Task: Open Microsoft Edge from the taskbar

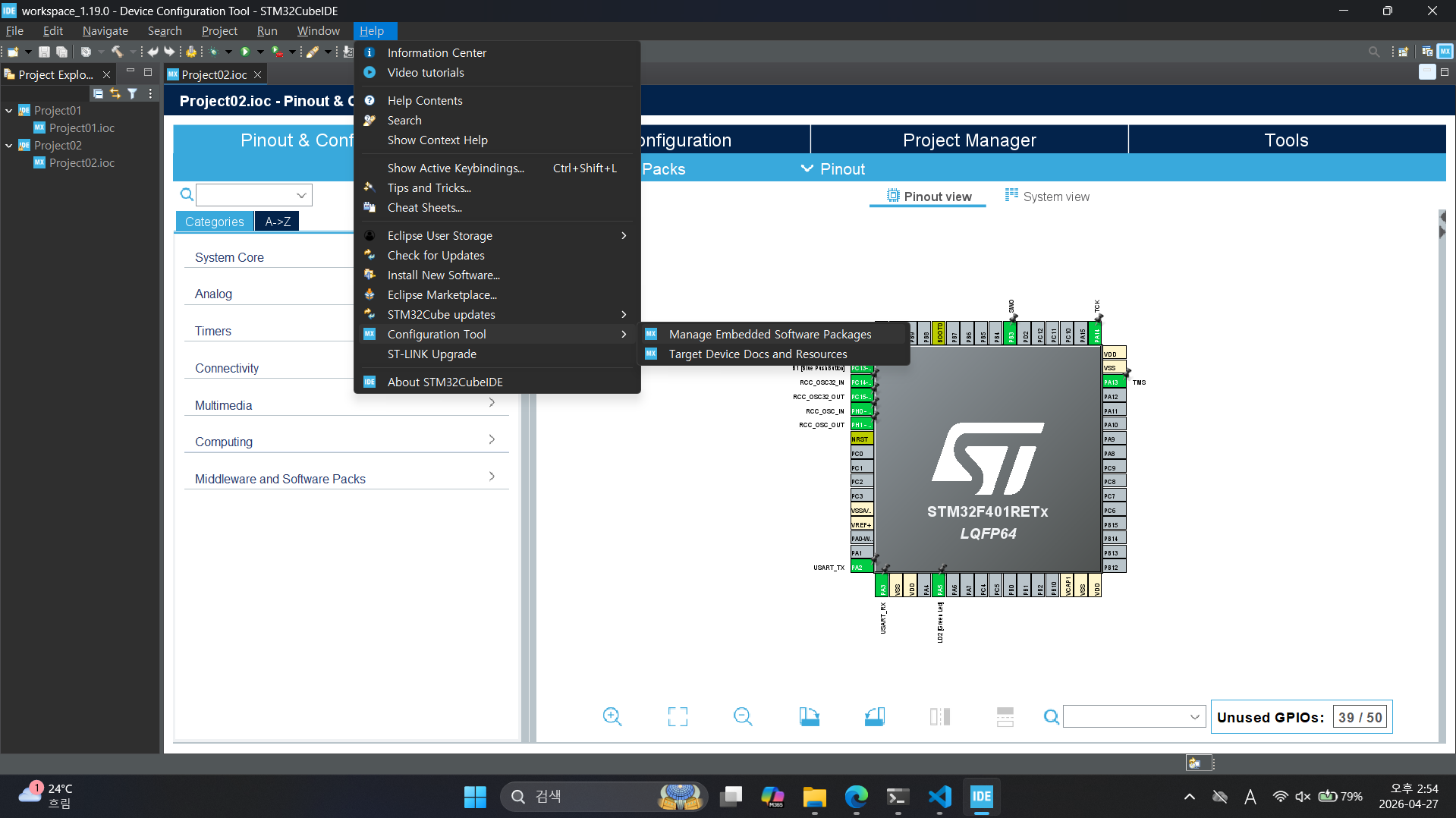Action: [856, 796]
